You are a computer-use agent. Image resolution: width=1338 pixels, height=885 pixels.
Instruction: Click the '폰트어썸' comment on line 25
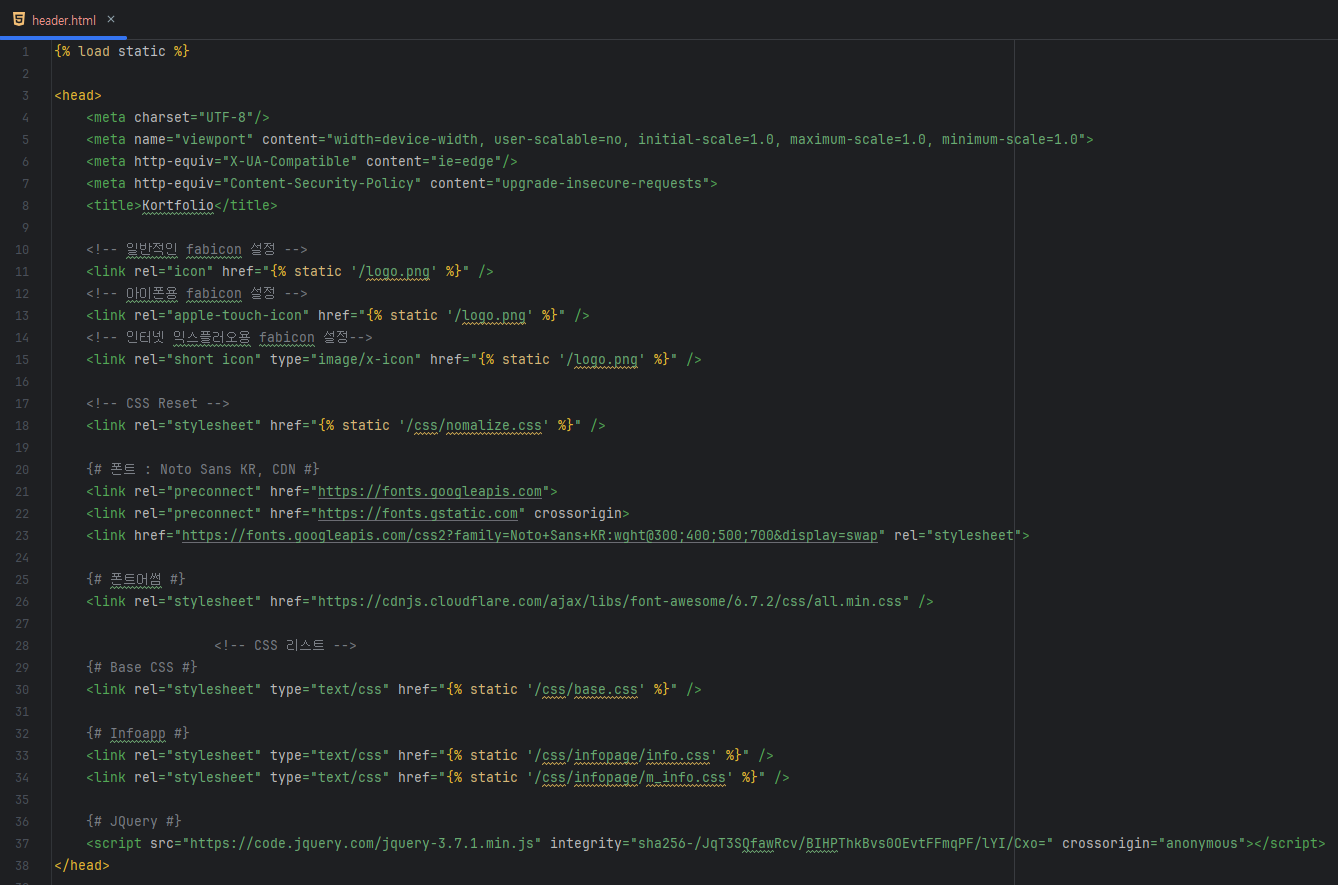coord(136,579)
